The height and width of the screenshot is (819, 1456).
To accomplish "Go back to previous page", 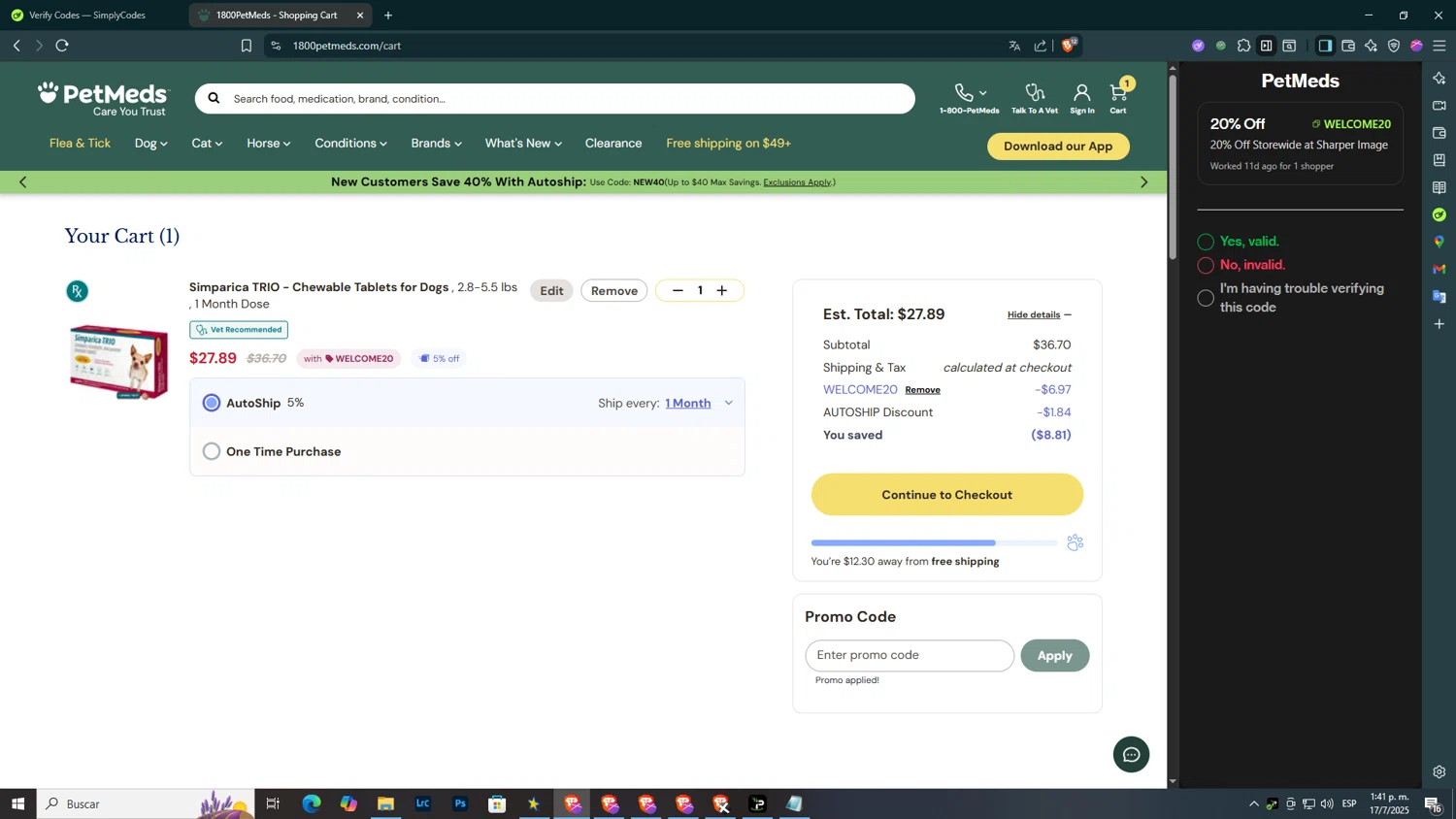I will point(17,46).
